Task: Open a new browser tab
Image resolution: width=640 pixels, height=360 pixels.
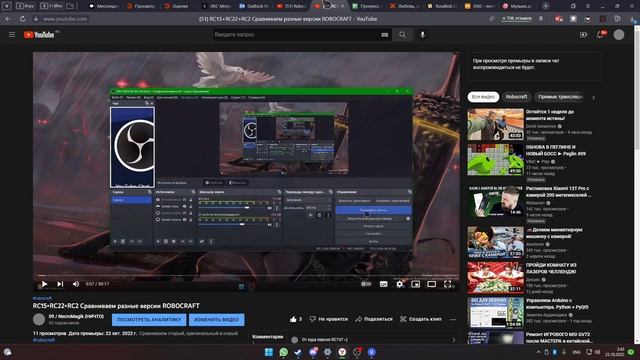Action: [546, 6]
